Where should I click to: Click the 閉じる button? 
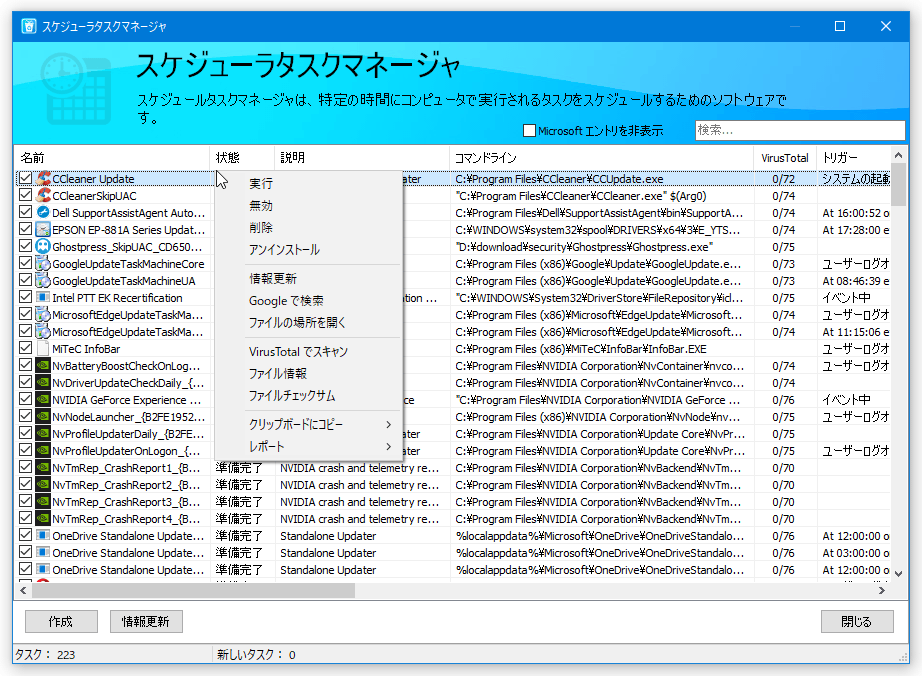[857, 621]
